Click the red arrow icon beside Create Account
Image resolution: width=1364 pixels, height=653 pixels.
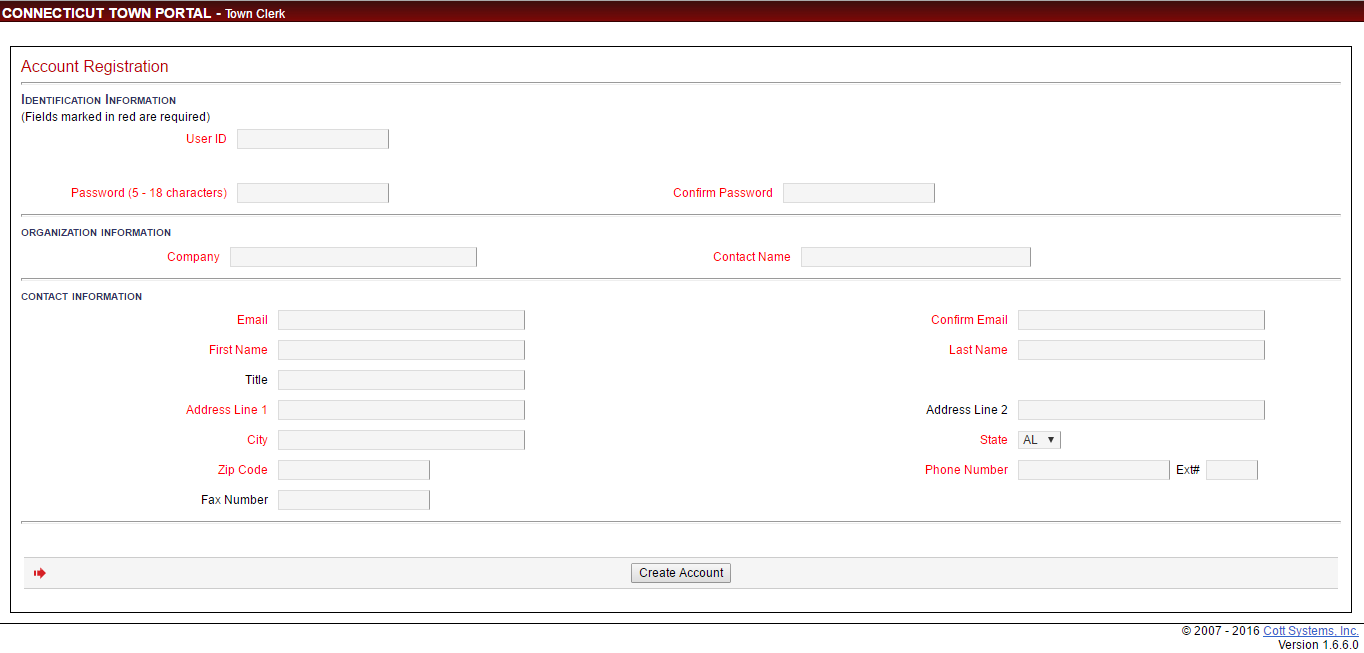pyautogui.click(x=40, y=573)
